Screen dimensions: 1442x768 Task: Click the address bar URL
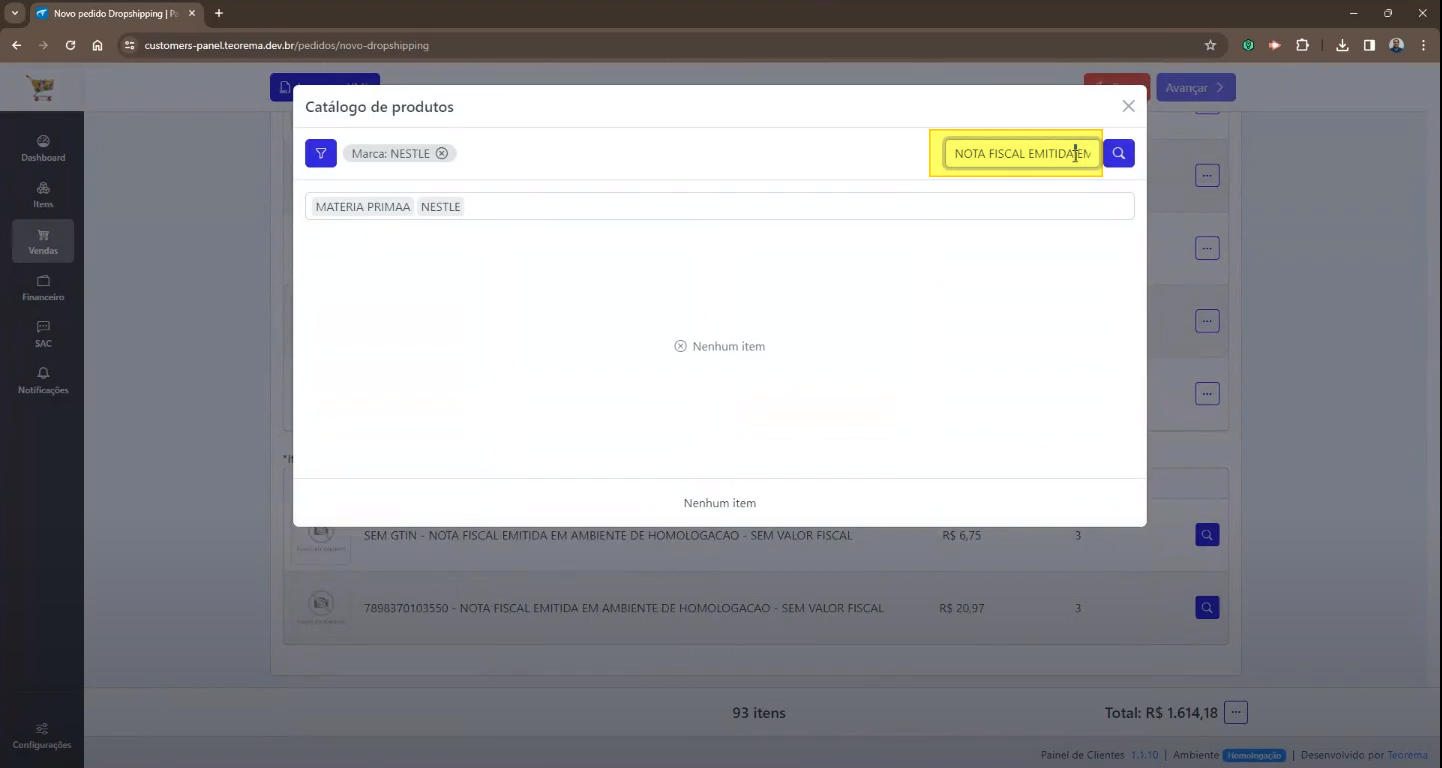click(286, 45)
